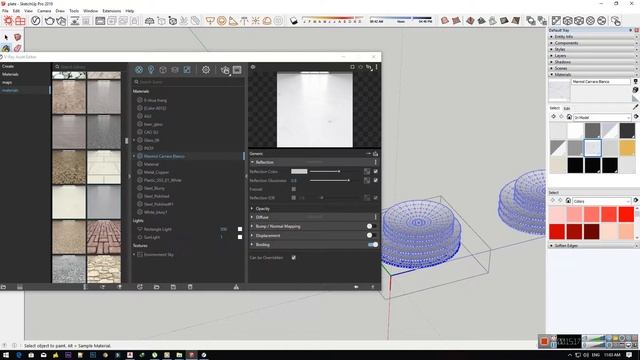The width and height of the screenshot is (640, 360).
Task: Click the interactive render teapot icon
Action: (x=61, y=20)
